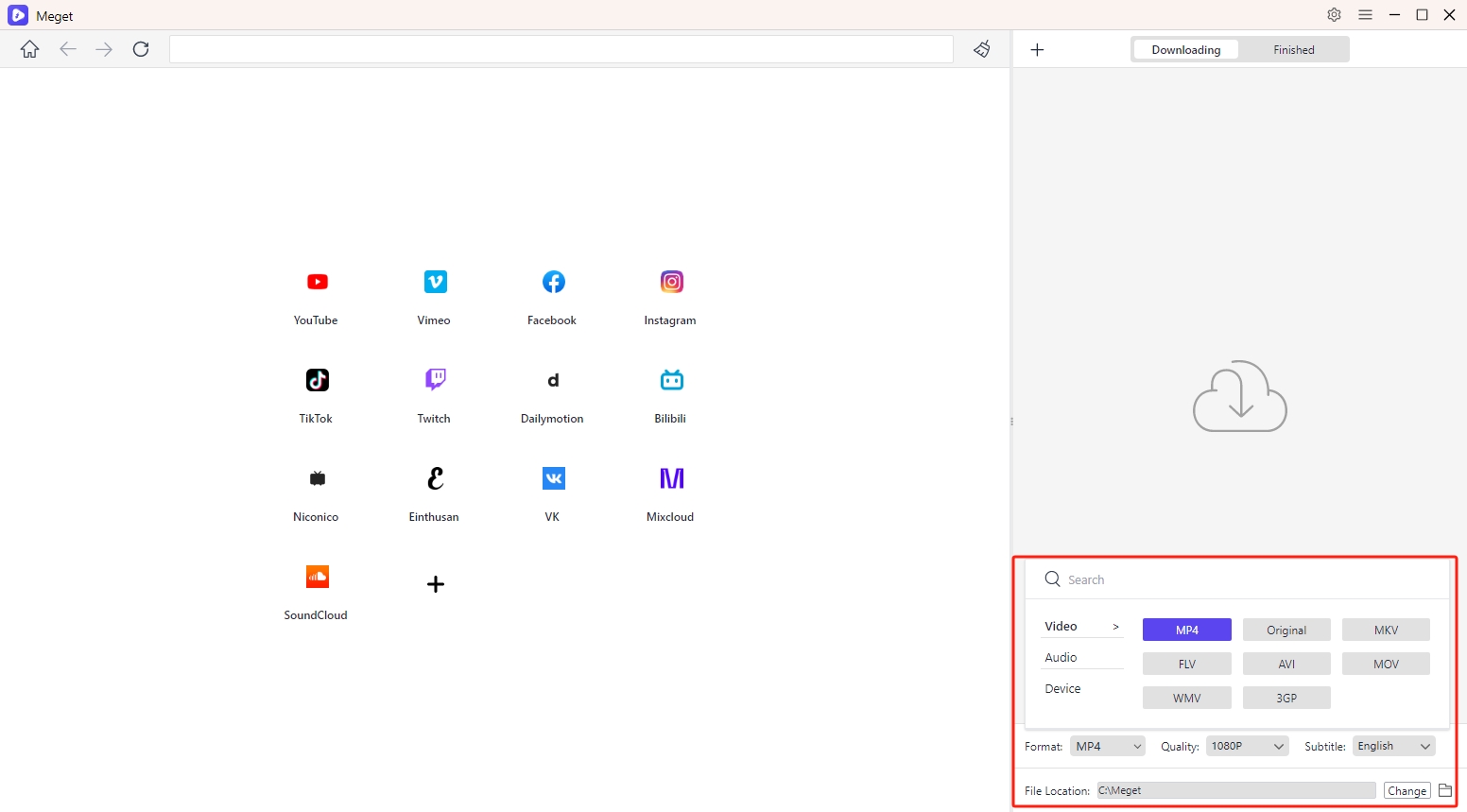Open the Niconico shortcut icon
This screenshot has width=1467, height=812.
click(318, 478)
